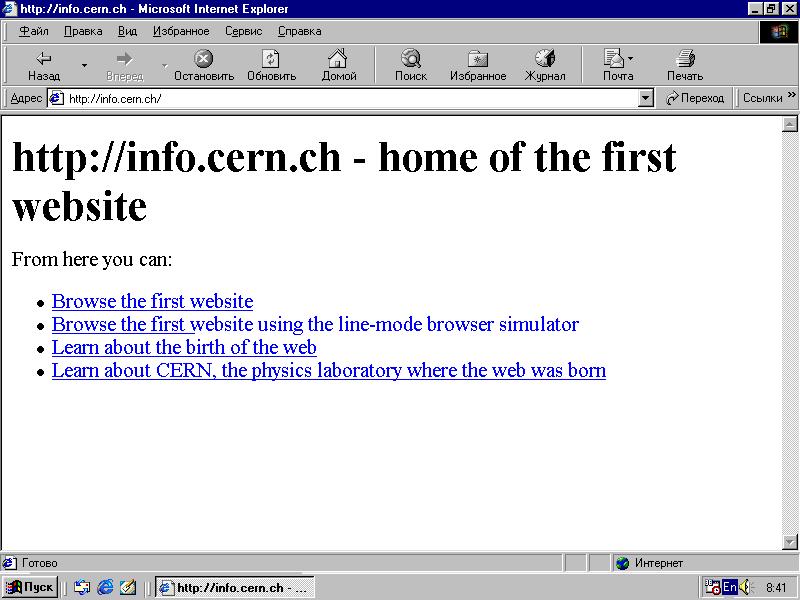
Task: Open Favorites via the Избранное icon
Action: (x=478, y=62)
